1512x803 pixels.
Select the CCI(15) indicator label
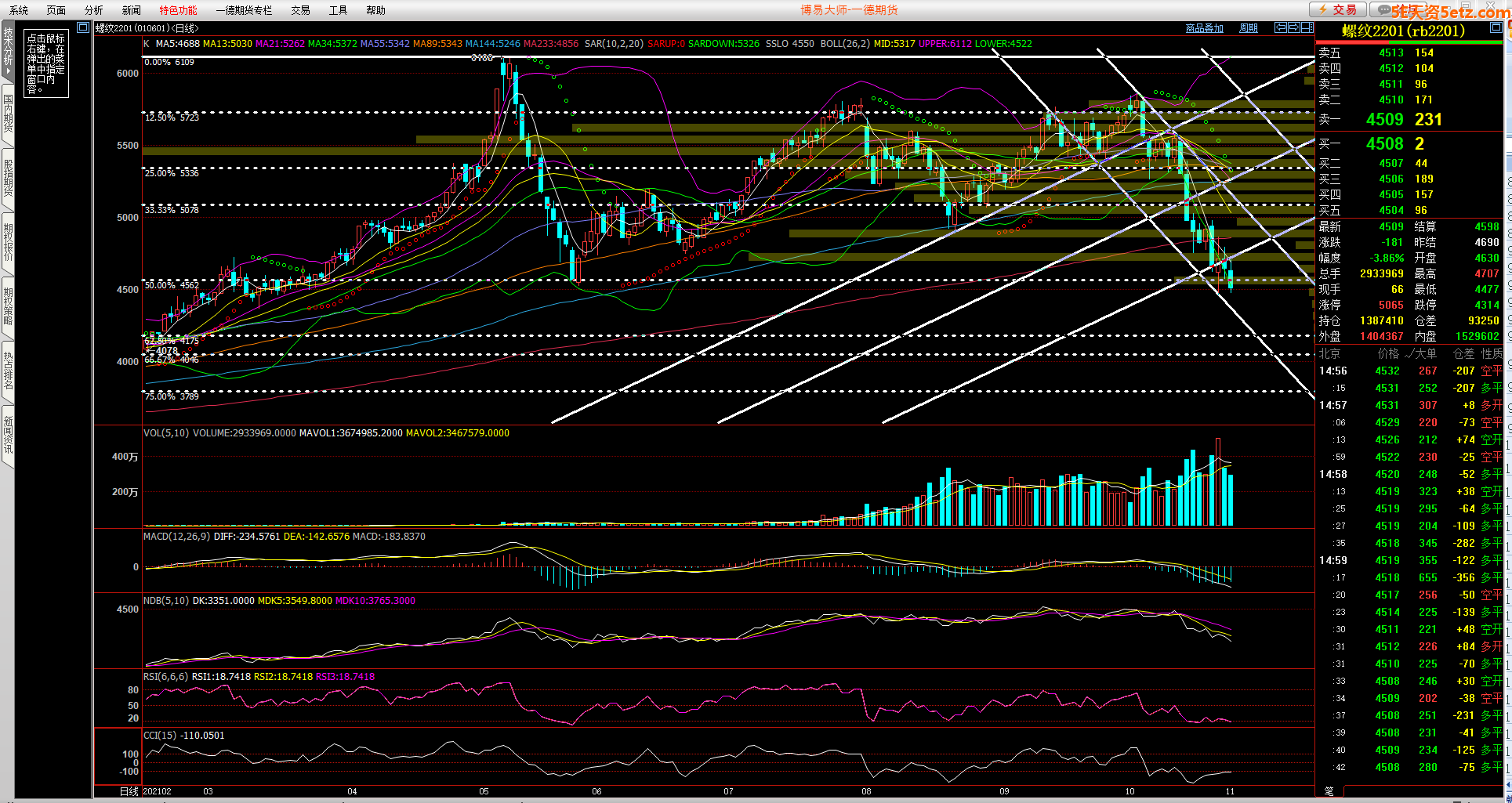pos(160,736)
